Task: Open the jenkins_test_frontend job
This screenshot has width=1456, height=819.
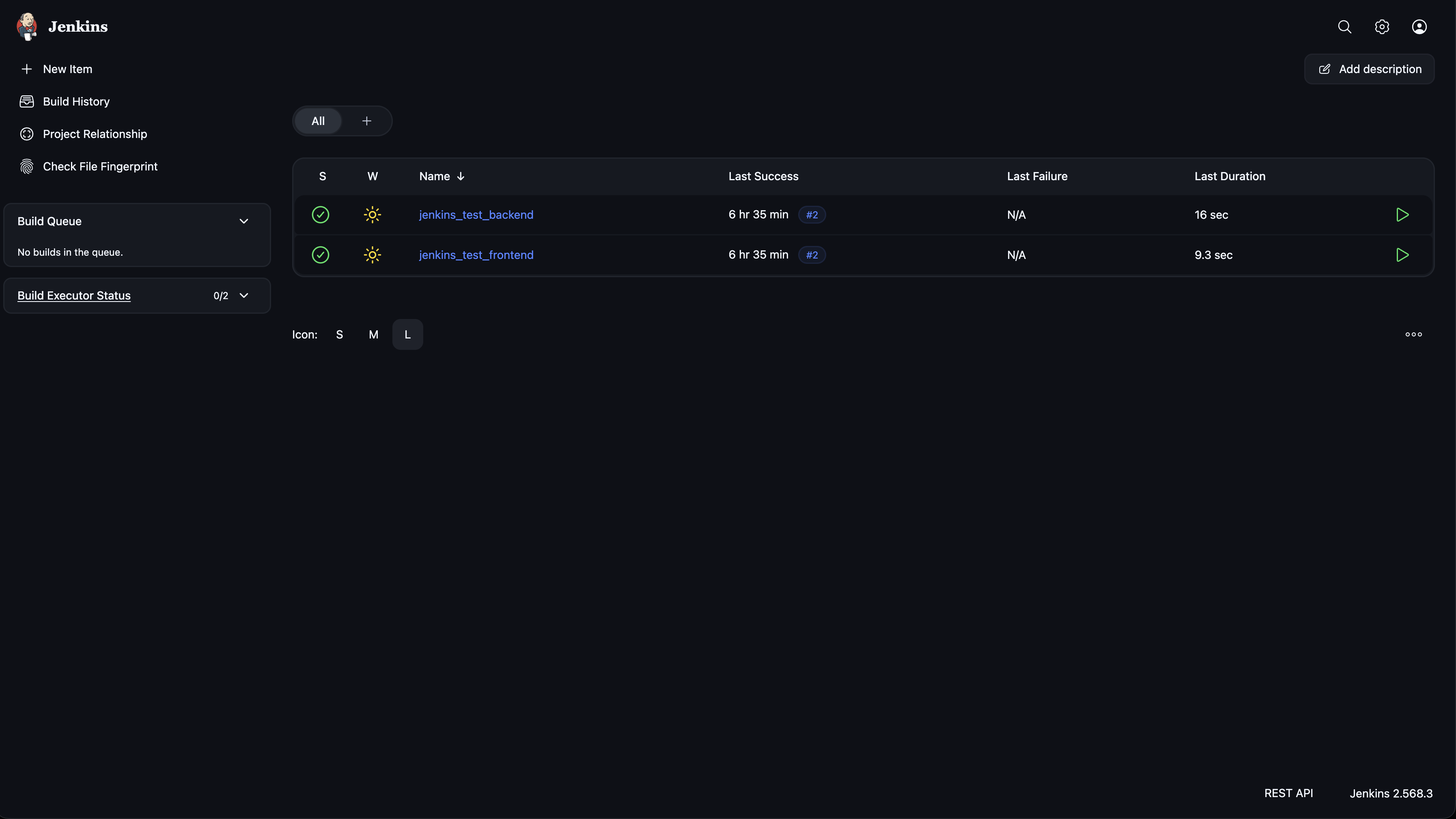Action: tap(476, 255)
